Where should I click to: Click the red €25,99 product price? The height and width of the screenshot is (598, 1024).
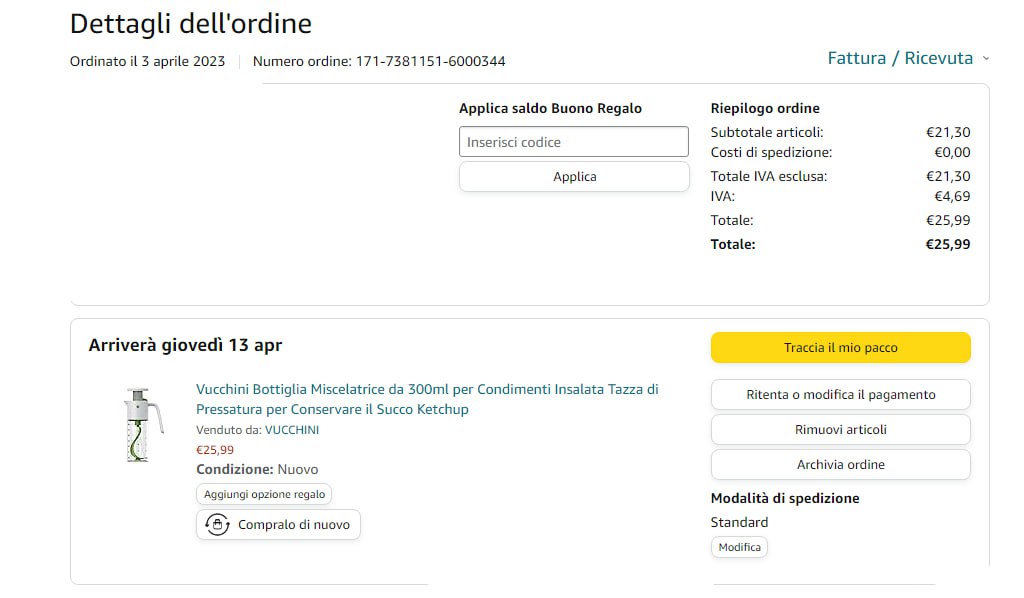tap(215, 450)
